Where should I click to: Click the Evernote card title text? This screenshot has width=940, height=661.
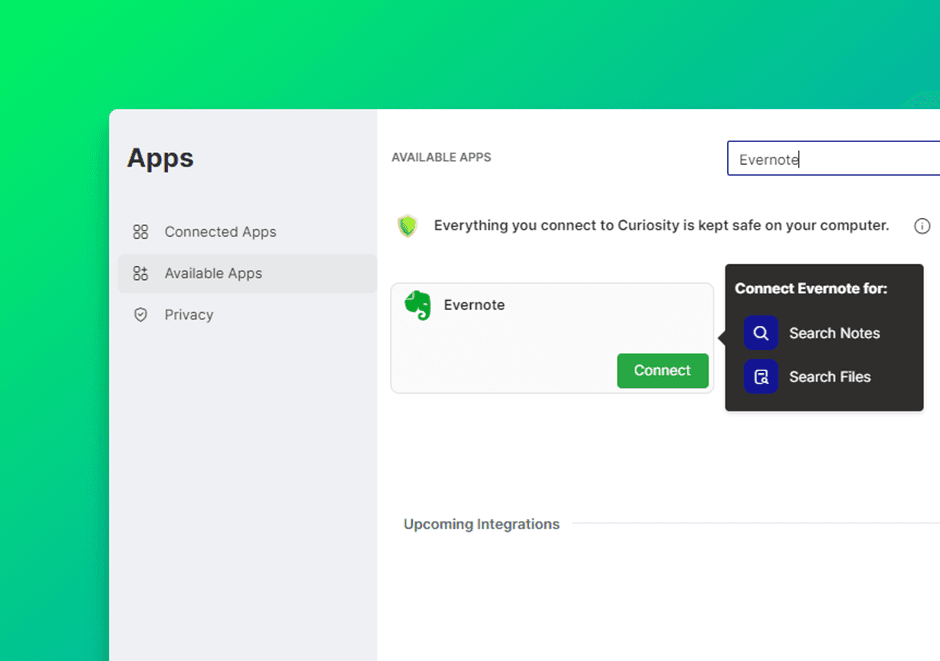(474, 305)
